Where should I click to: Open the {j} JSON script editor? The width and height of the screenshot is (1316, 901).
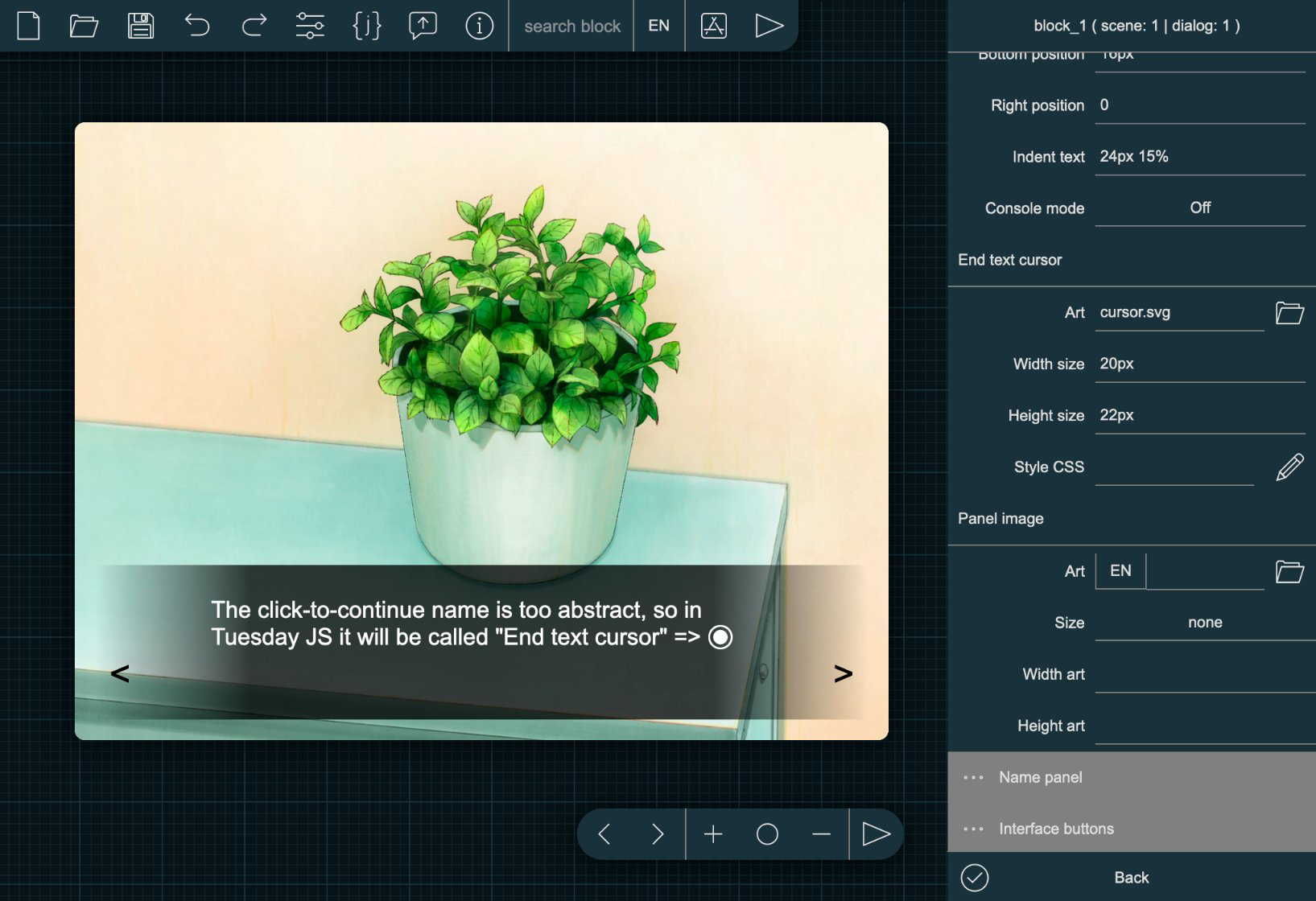click(x=366, y=26)
